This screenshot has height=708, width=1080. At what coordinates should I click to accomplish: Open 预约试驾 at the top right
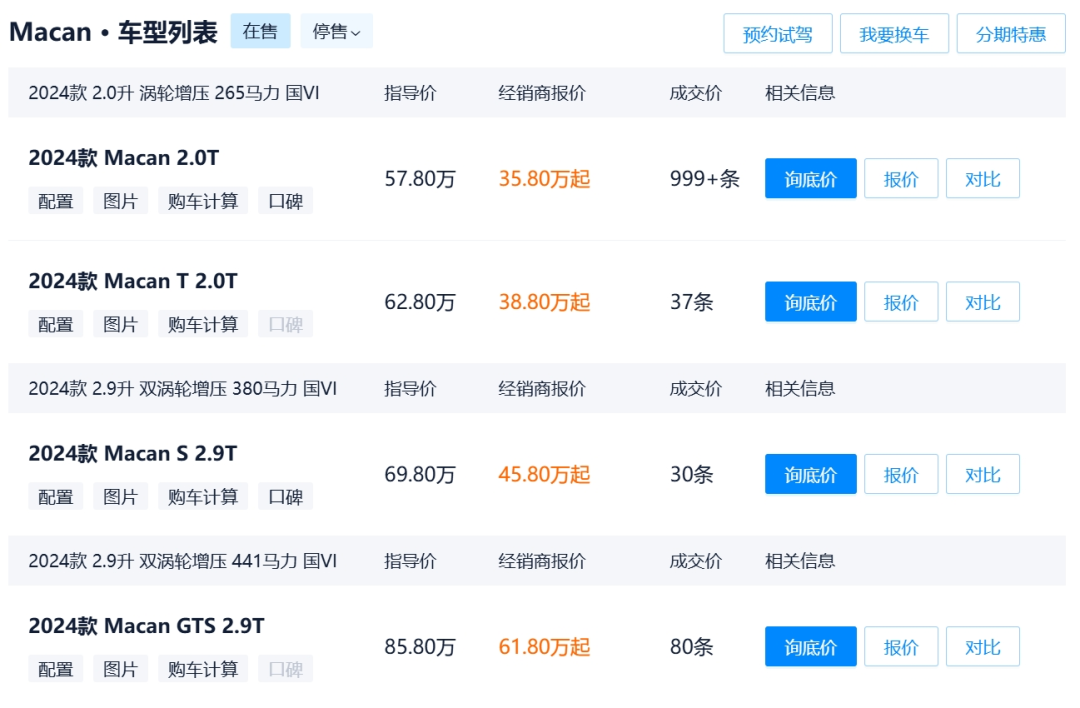tap(777, 33)
